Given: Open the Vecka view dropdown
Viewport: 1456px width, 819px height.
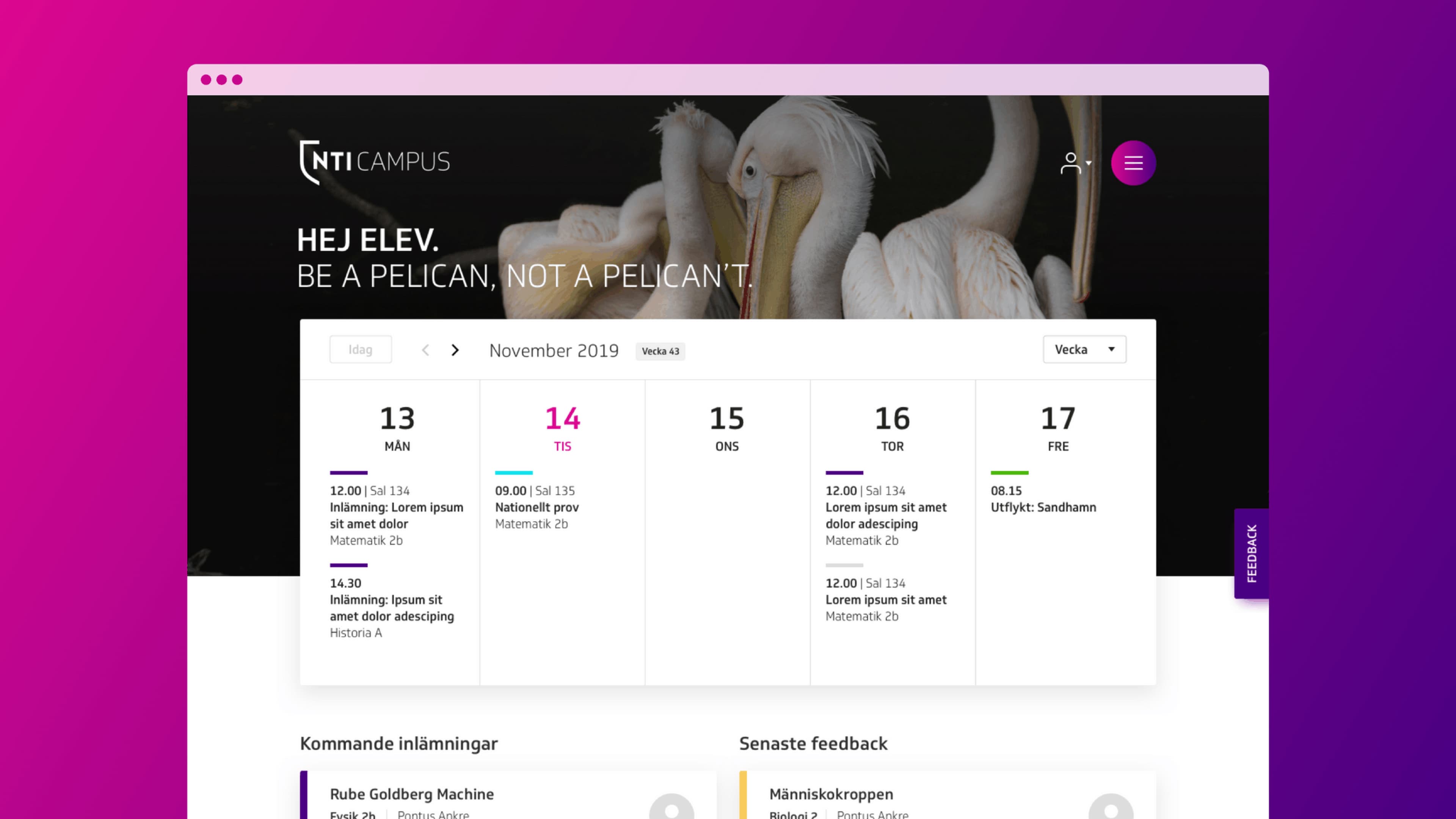Looking at the screenshot, I should (x=1084, y=349).
